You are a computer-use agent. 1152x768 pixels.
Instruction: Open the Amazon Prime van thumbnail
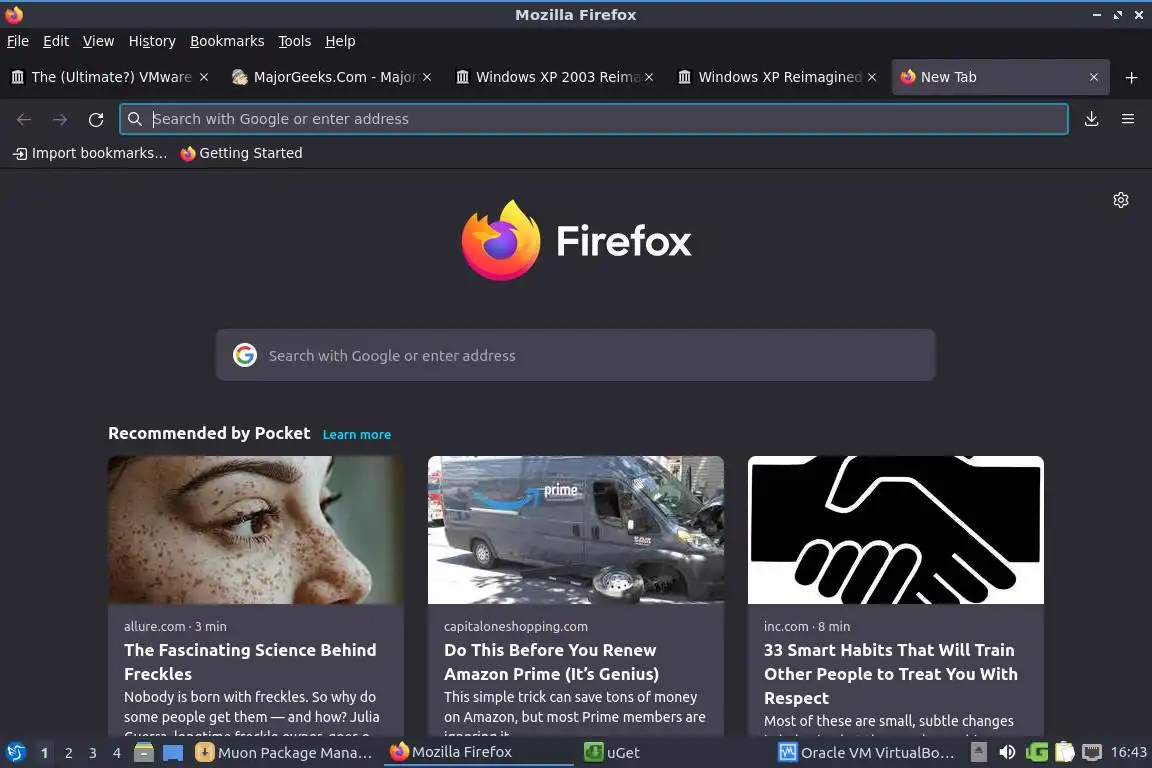pyautogui.click(x=576, y=530)
